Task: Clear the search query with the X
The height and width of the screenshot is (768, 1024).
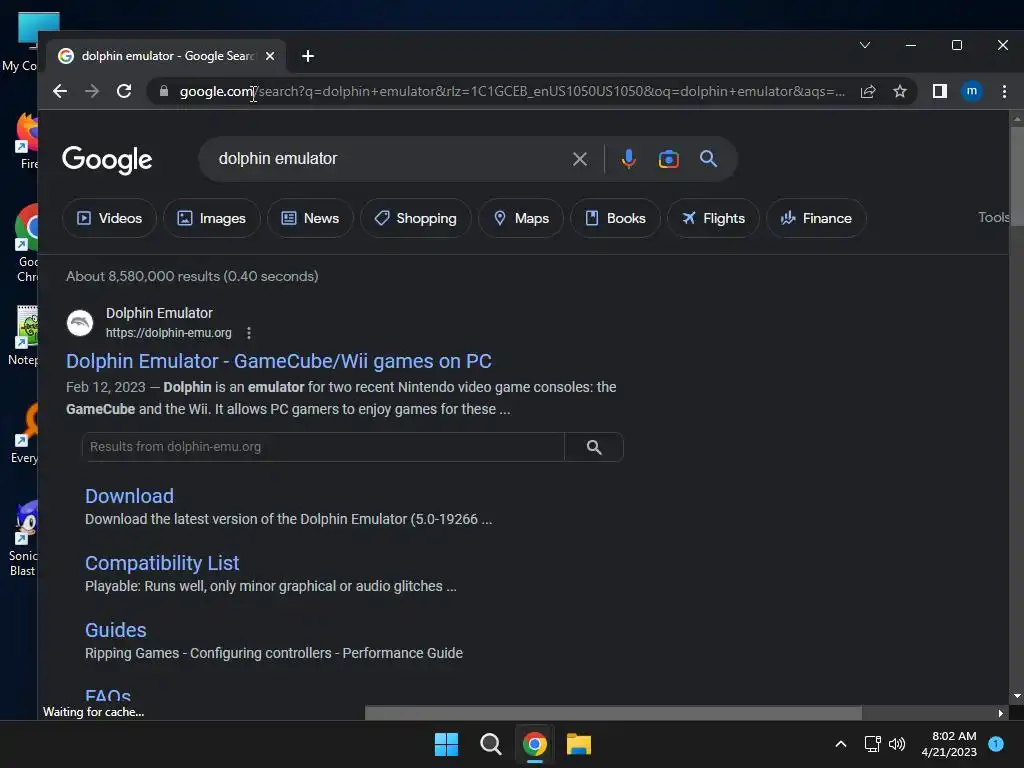Action: (x=579, y=159)
